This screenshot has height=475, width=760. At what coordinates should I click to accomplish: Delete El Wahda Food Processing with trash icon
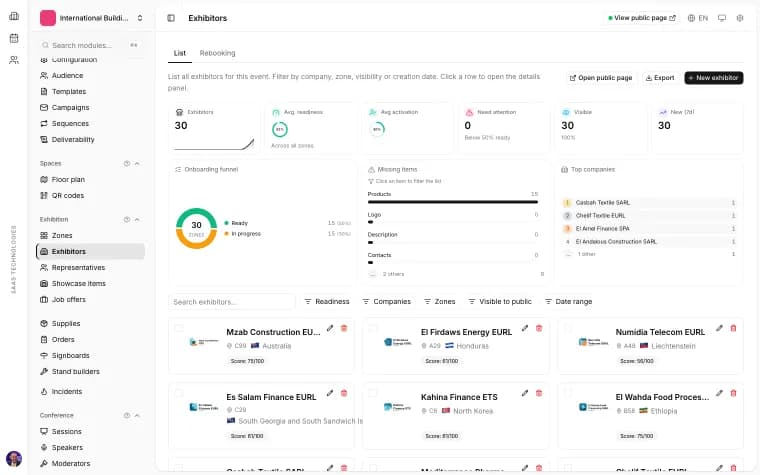(733, 393)
